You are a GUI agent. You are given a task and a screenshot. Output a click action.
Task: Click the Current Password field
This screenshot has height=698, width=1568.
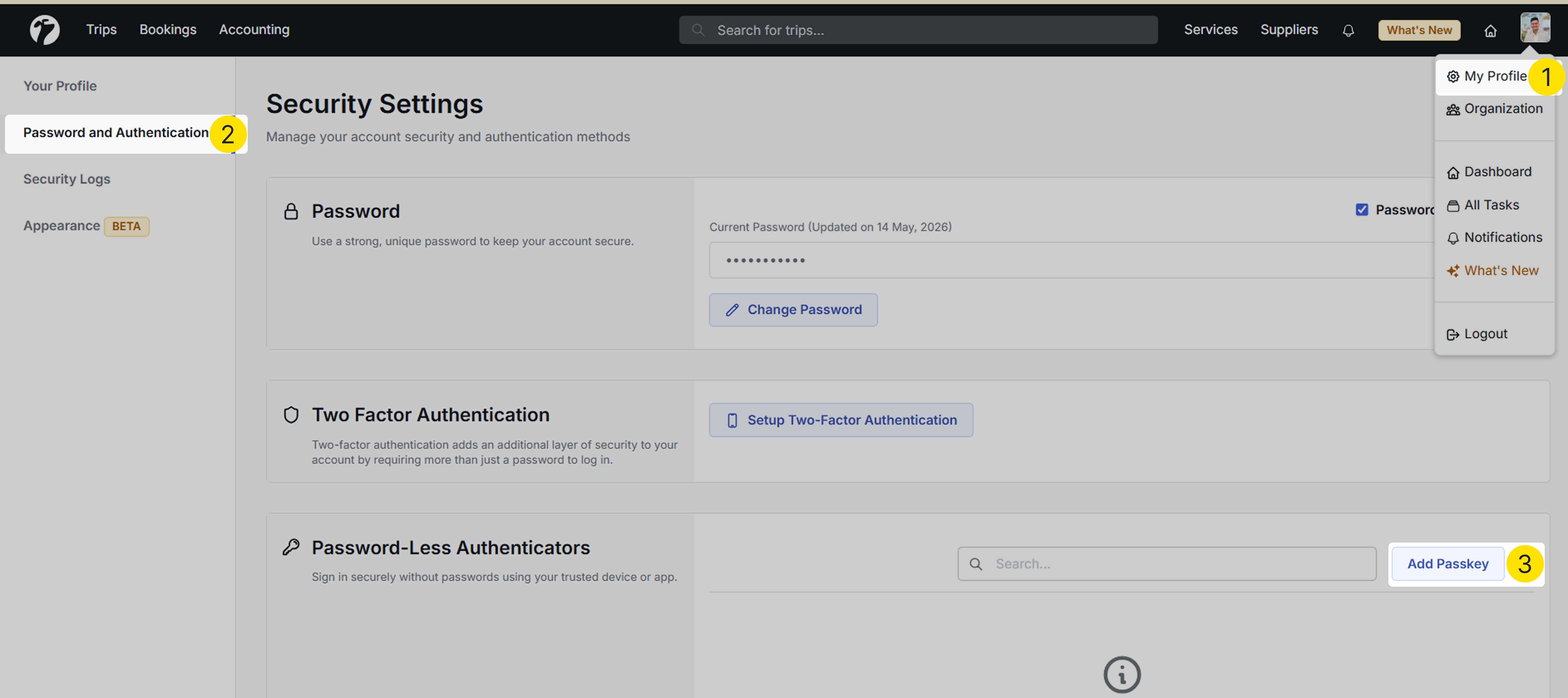click(x=1071, y=261)
